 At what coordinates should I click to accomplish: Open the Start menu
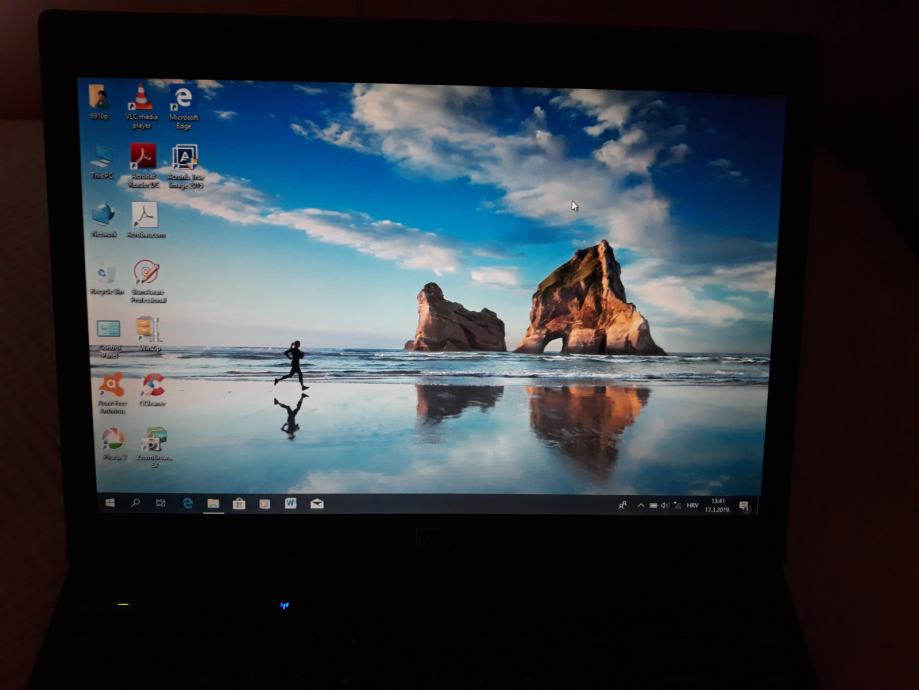tap(110, 503)
